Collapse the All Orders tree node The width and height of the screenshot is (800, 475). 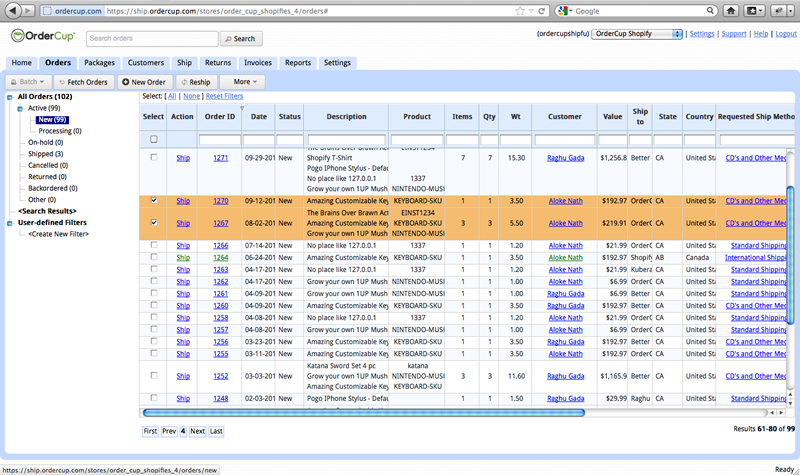click(x=10, y=97)
